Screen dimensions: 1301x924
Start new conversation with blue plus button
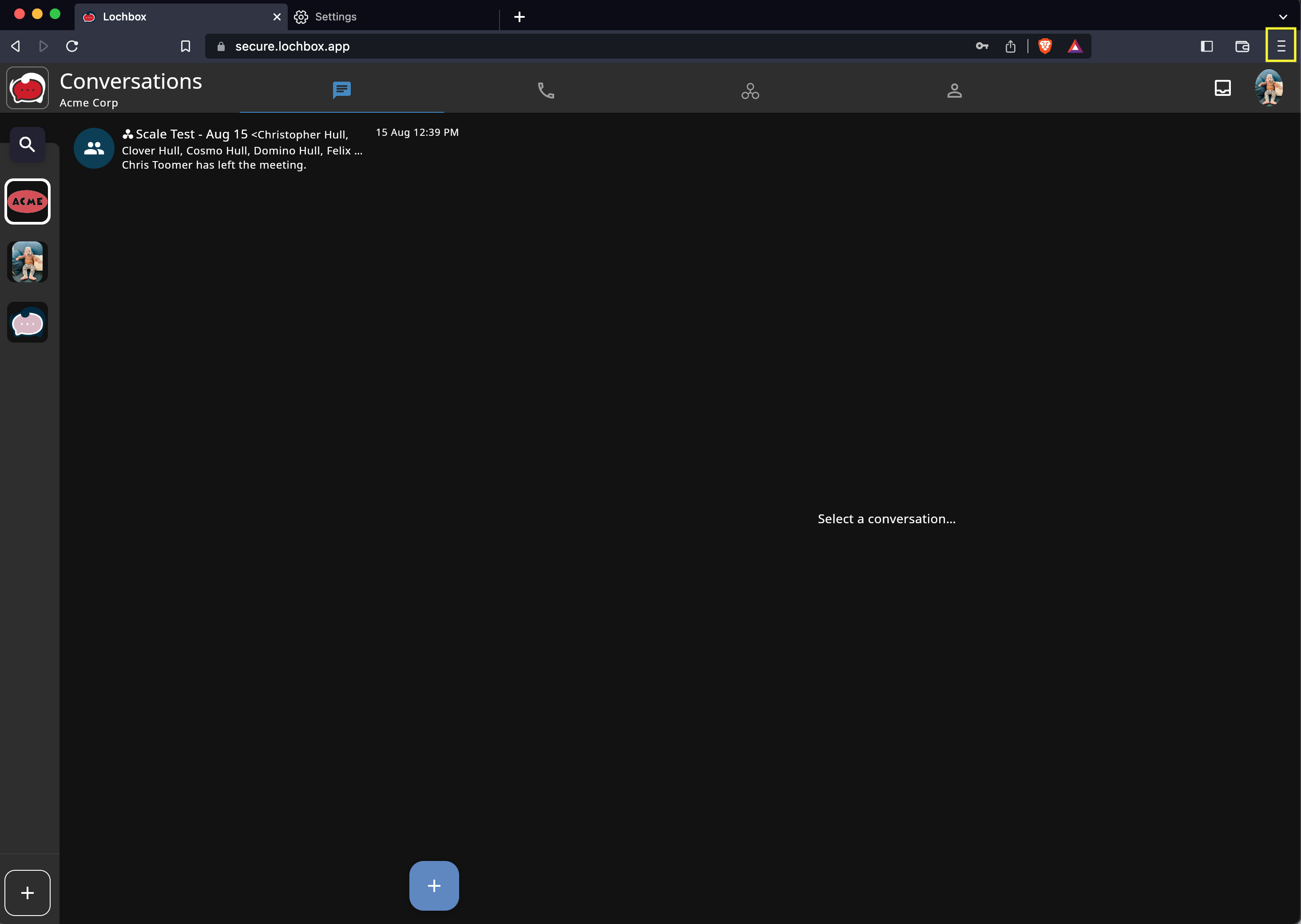tap(434, 885)
